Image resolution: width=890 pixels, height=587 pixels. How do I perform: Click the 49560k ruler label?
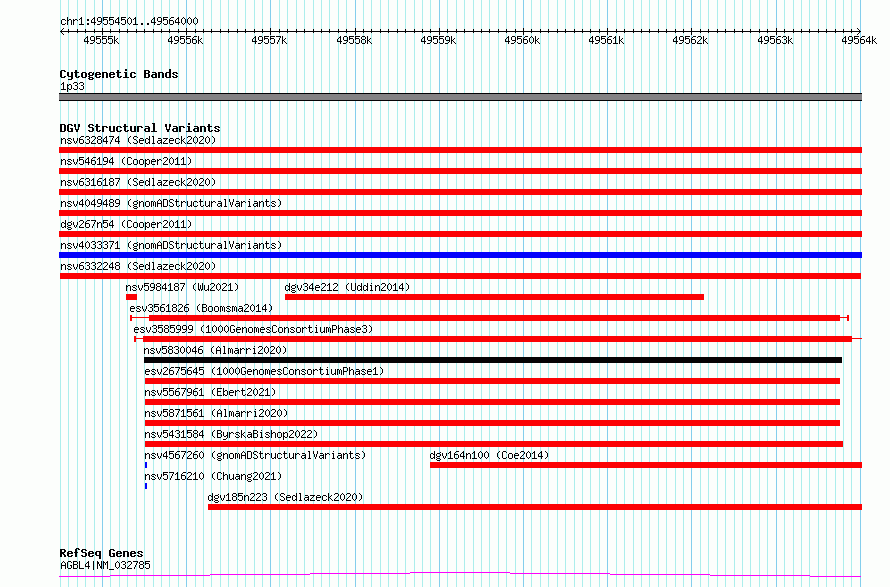tap(522, 40)
